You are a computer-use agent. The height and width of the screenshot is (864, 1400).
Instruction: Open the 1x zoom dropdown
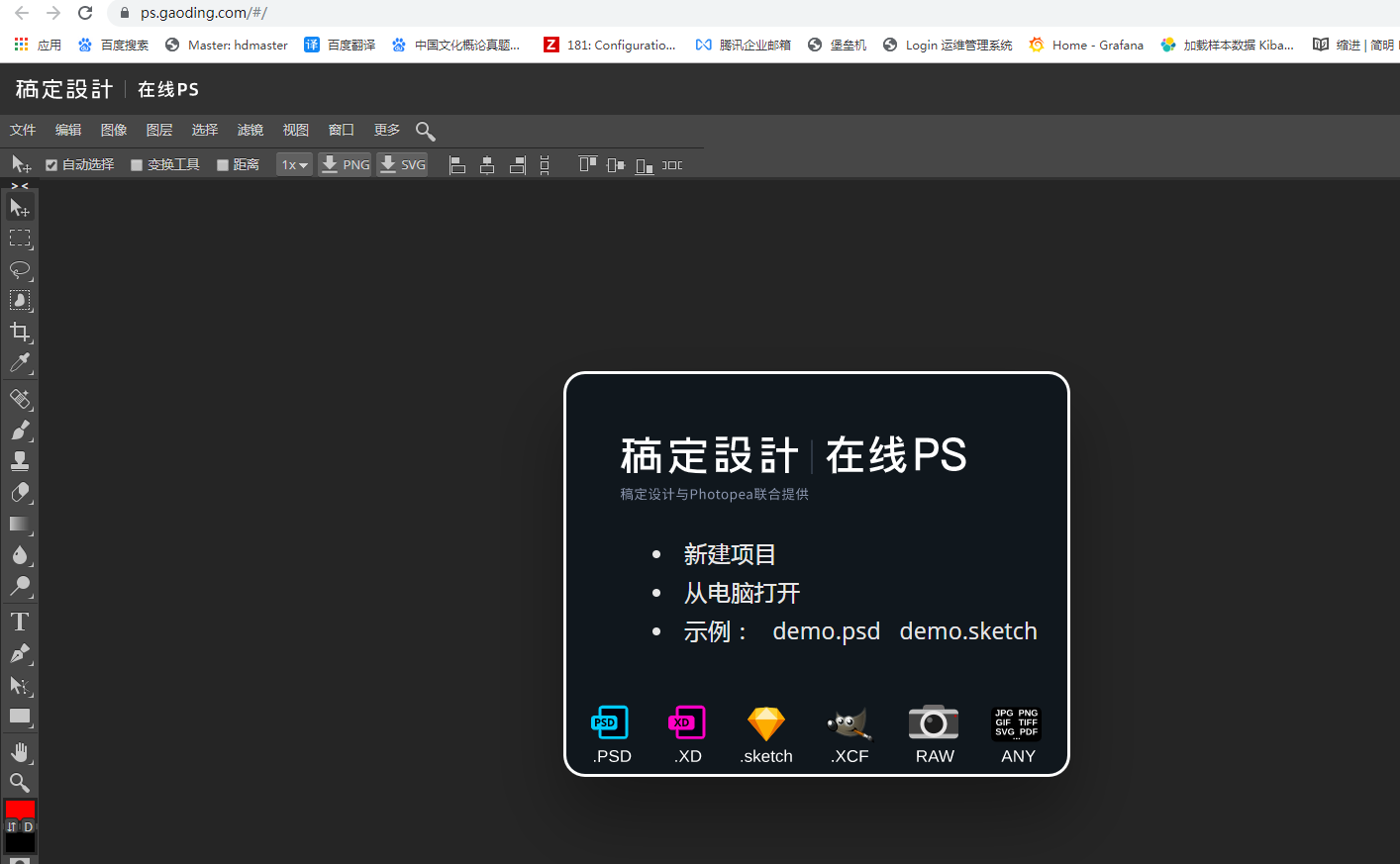[x=294, y=164]
